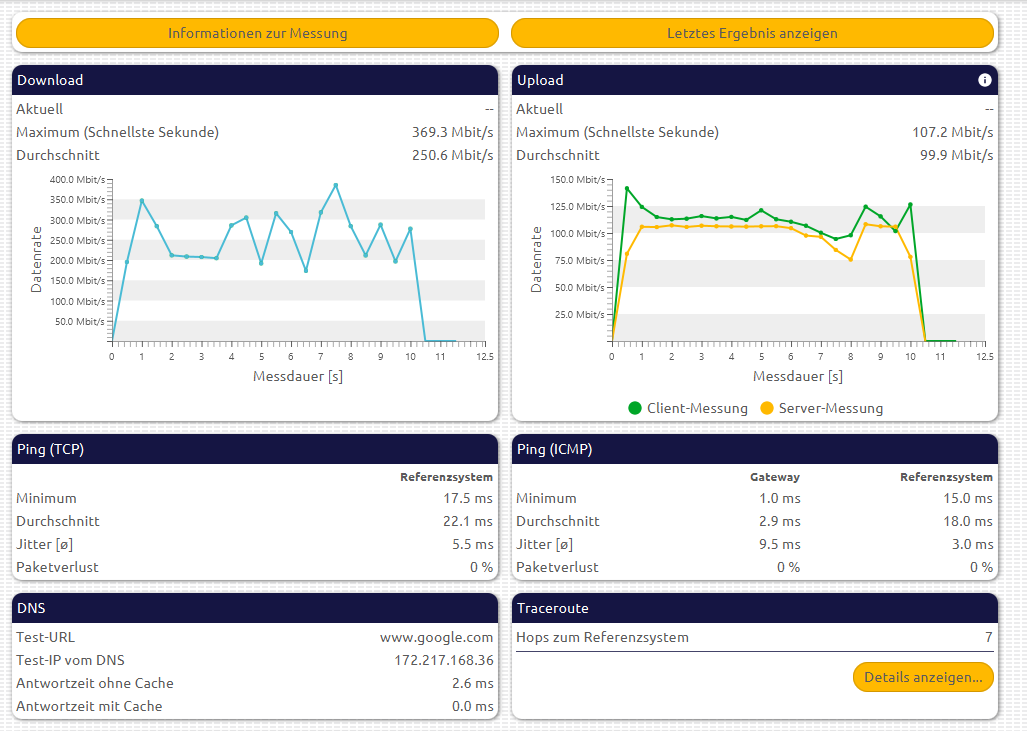The image size is (1027, 731).
Task: Select the Download panel header
Action: [254, 80]
